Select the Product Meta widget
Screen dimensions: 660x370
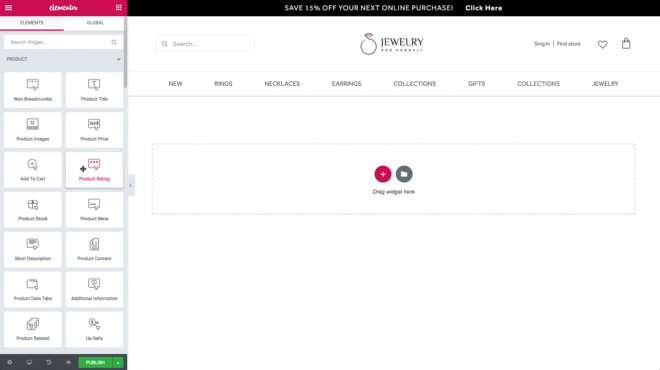click(94, 210)
